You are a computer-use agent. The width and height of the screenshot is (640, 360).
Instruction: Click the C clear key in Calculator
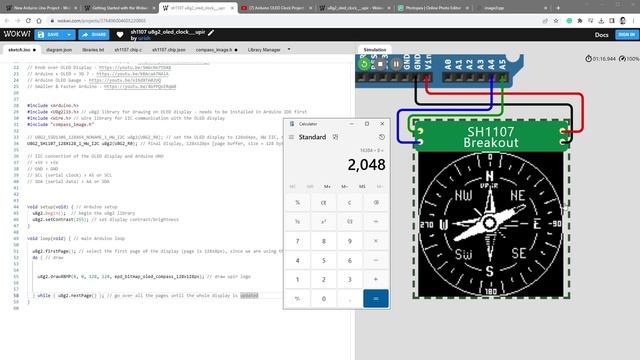tap(349, 202)
